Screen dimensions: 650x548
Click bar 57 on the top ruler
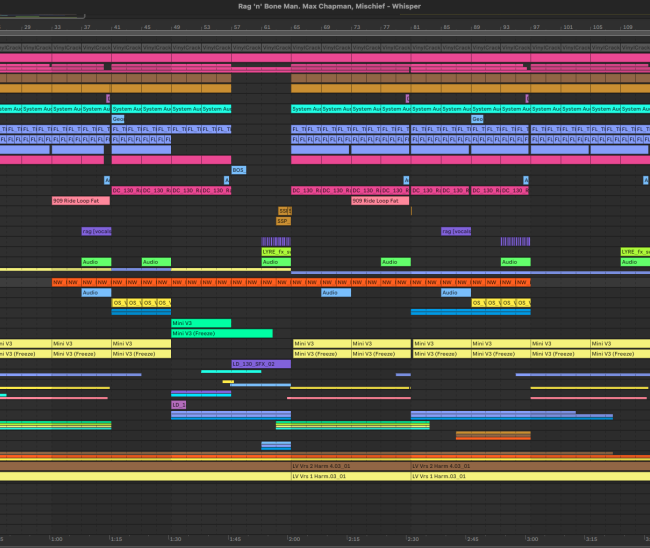click(237, 27)
